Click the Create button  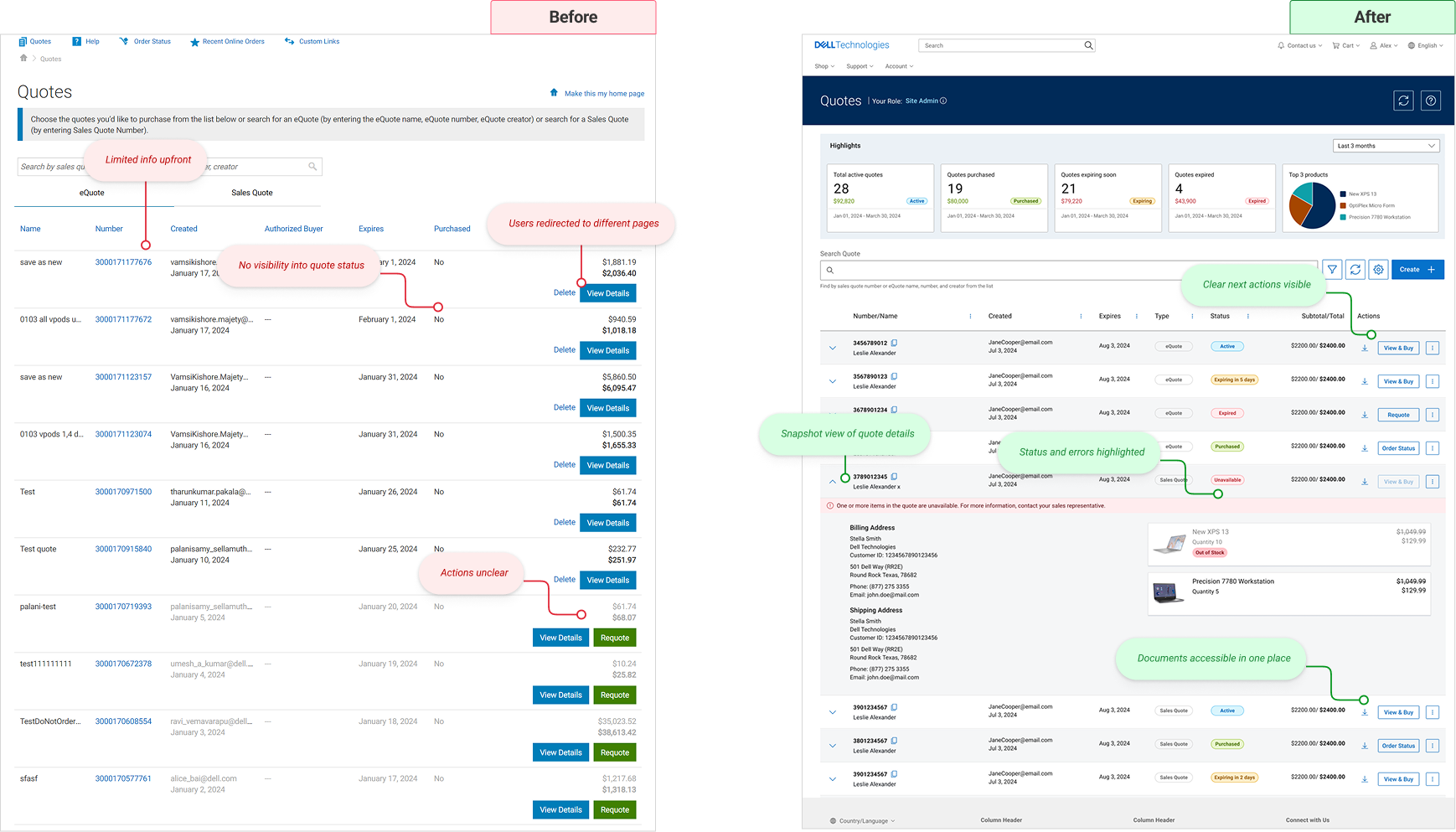(x=1417, y=270)
